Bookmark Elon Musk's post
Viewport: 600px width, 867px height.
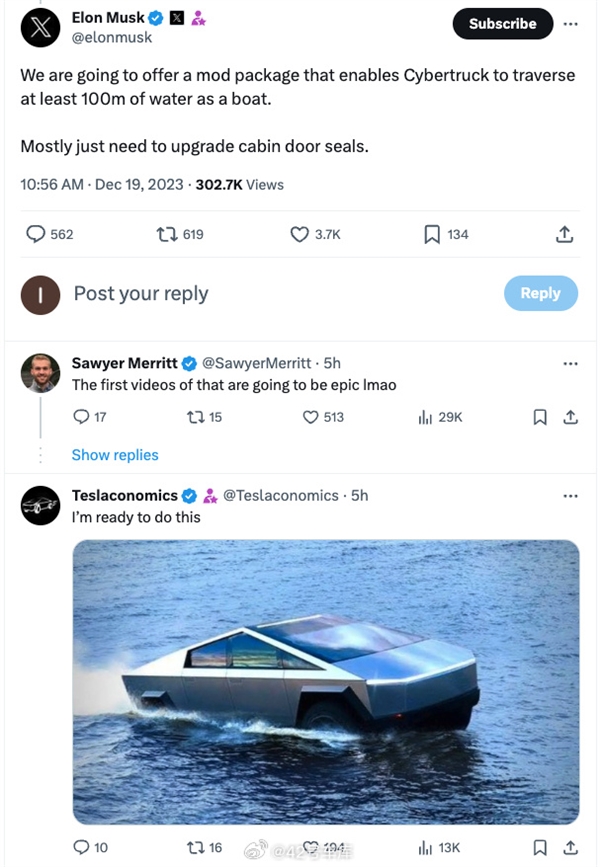(432, 234)
